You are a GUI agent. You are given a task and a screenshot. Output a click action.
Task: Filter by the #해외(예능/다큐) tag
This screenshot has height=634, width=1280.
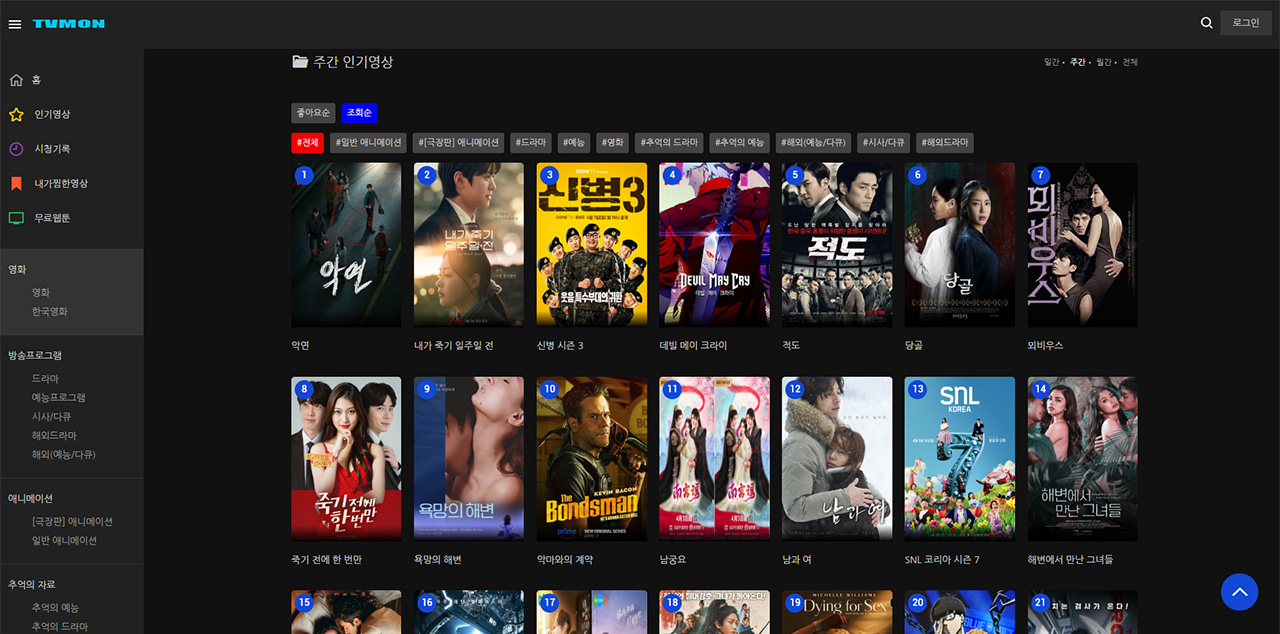(814, 143)
